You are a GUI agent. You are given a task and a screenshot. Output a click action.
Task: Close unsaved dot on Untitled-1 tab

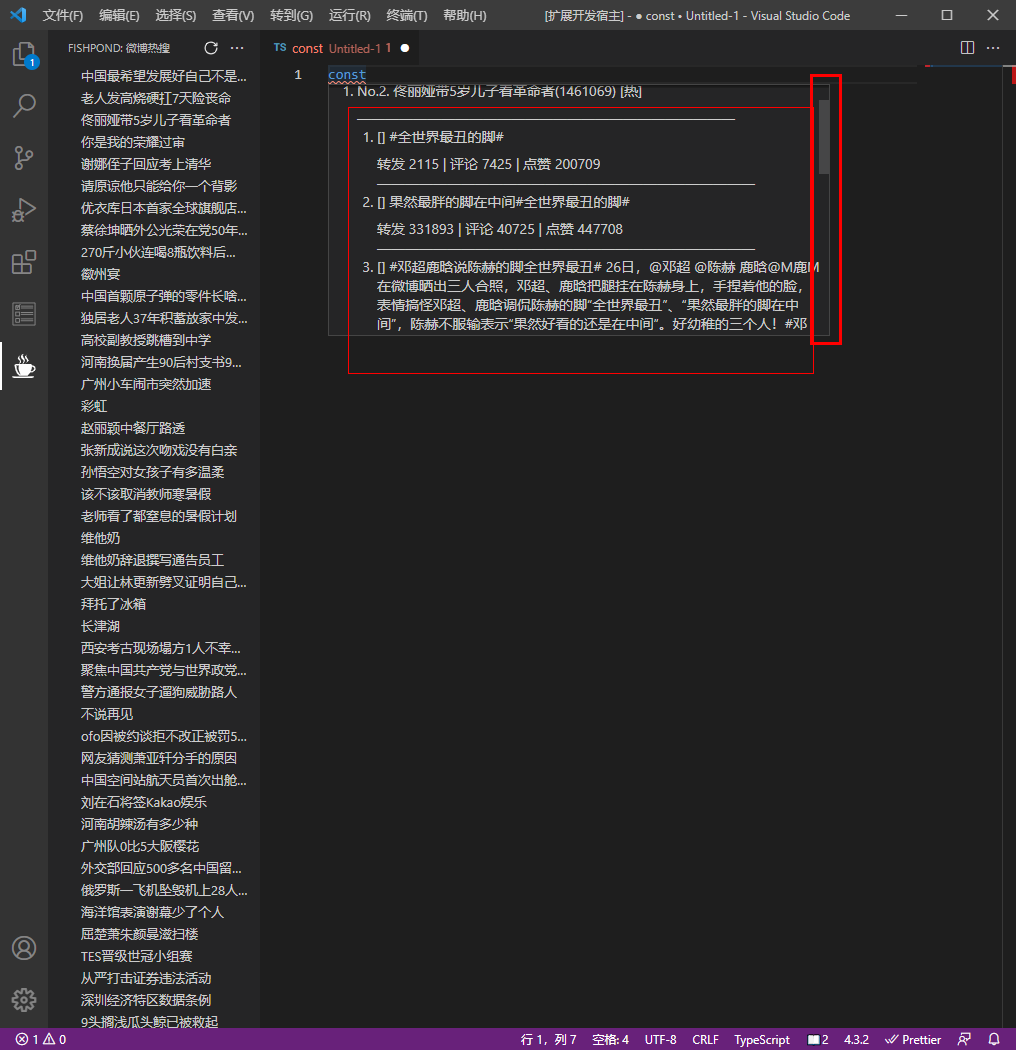[x=405, y=48]
